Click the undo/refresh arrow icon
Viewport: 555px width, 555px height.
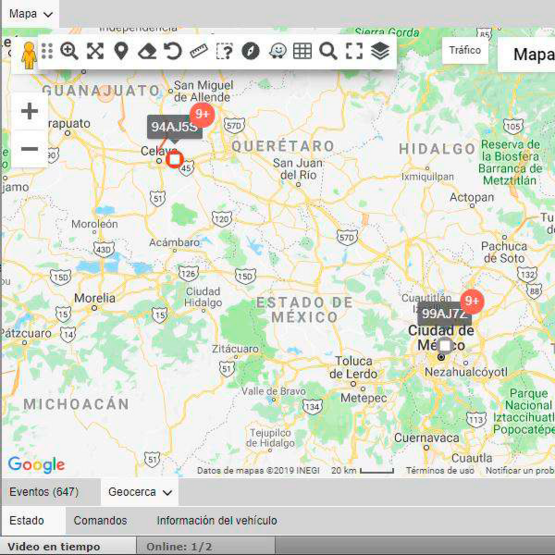[x=173, y=51]
